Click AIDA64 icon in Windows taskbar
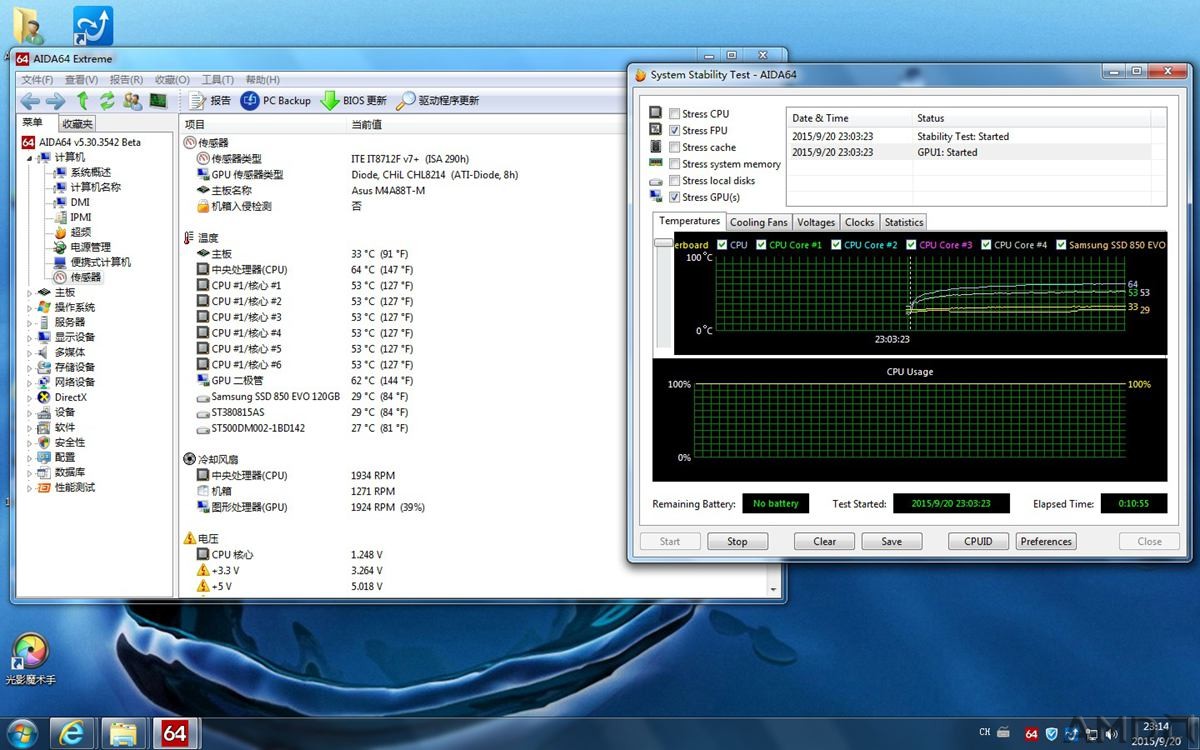Viewport: 1200px width, 750px height. (174, 734)
